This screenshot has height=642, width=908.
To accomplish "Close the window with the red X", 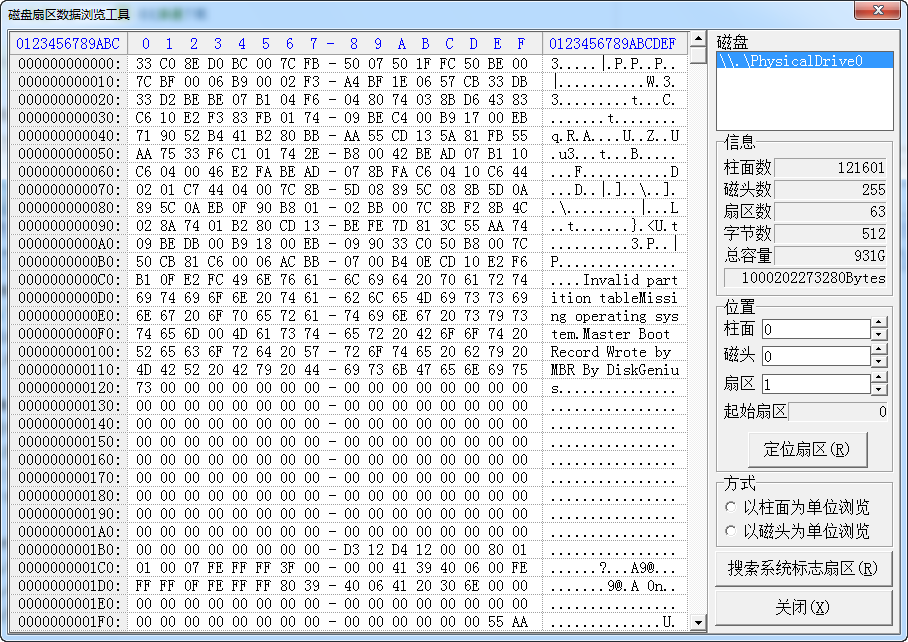I will (876, 10).
